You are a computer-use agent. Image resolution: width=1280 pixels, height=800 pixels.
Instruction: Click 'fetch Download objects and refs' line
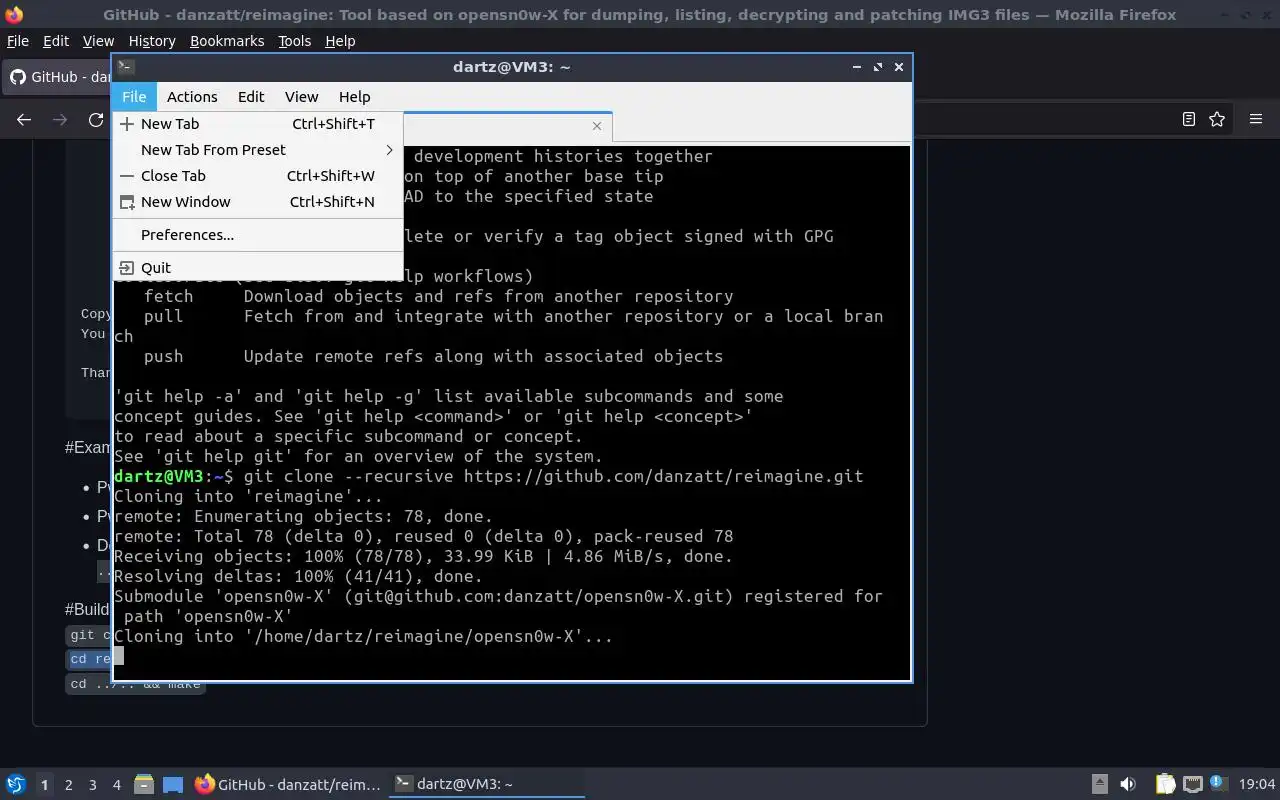[x=438, y=296]
